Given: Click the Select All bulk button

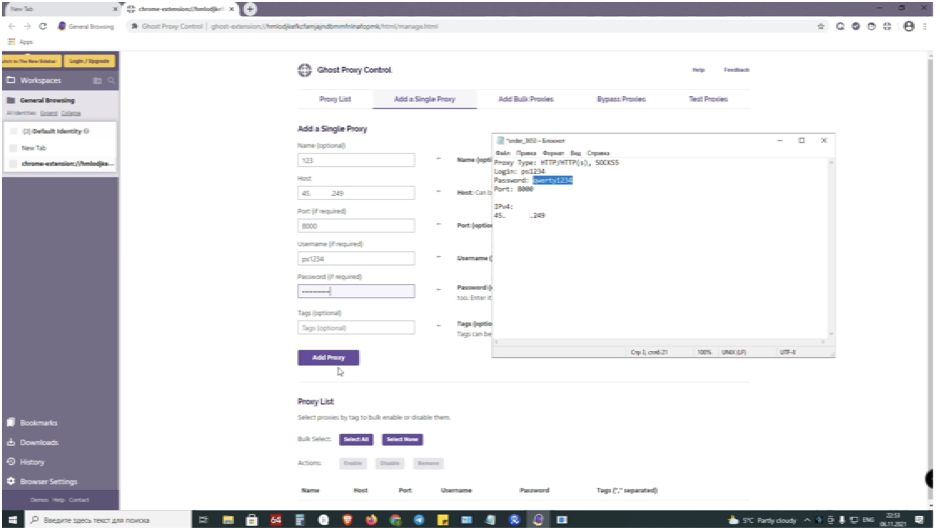Looking at the screenshot, I should point(356,439).
